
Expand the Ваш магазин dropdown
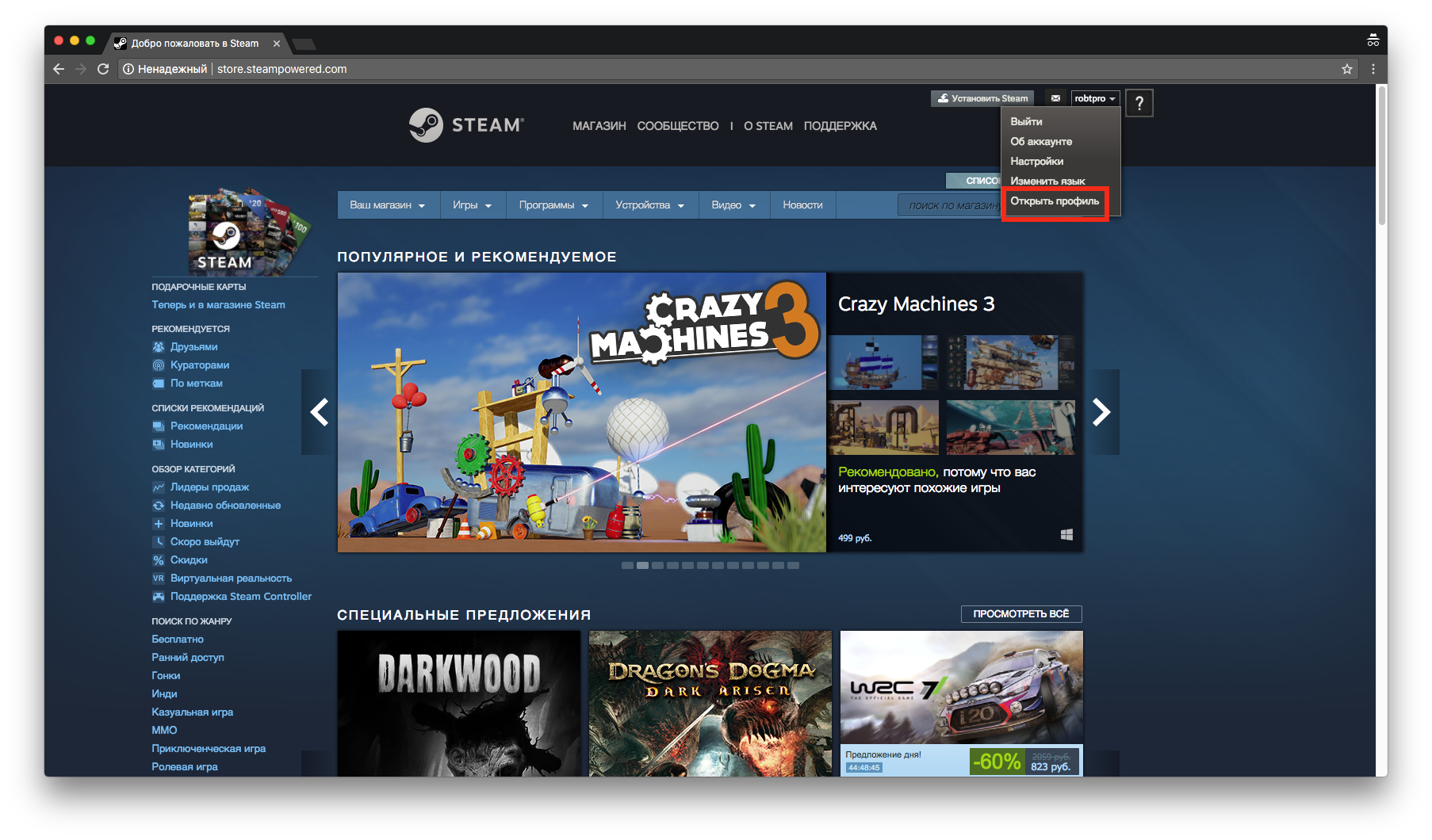coord(387,205)
